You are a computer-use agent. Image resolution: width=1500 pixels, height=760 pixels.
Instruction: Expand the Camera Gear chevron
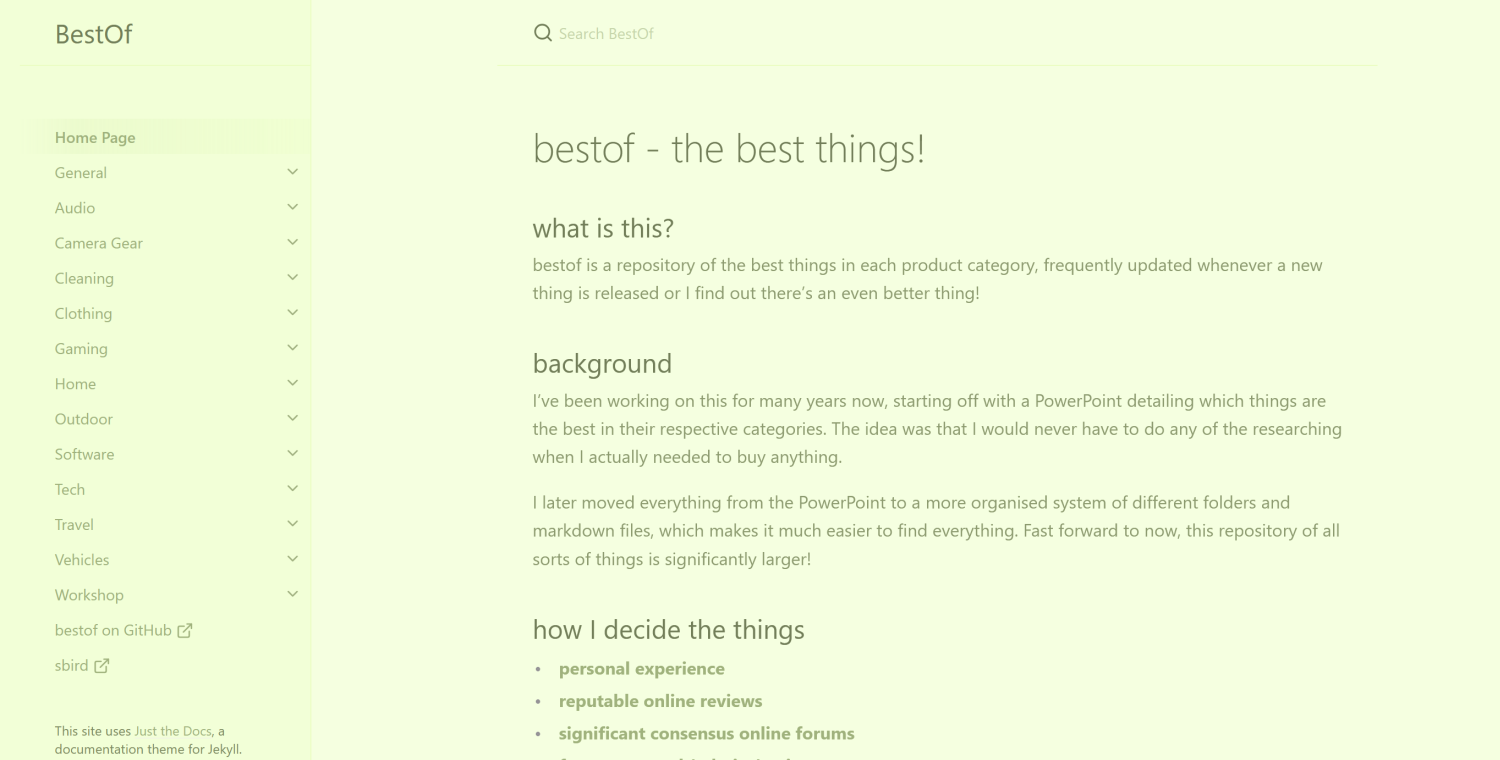coord(292,242)
